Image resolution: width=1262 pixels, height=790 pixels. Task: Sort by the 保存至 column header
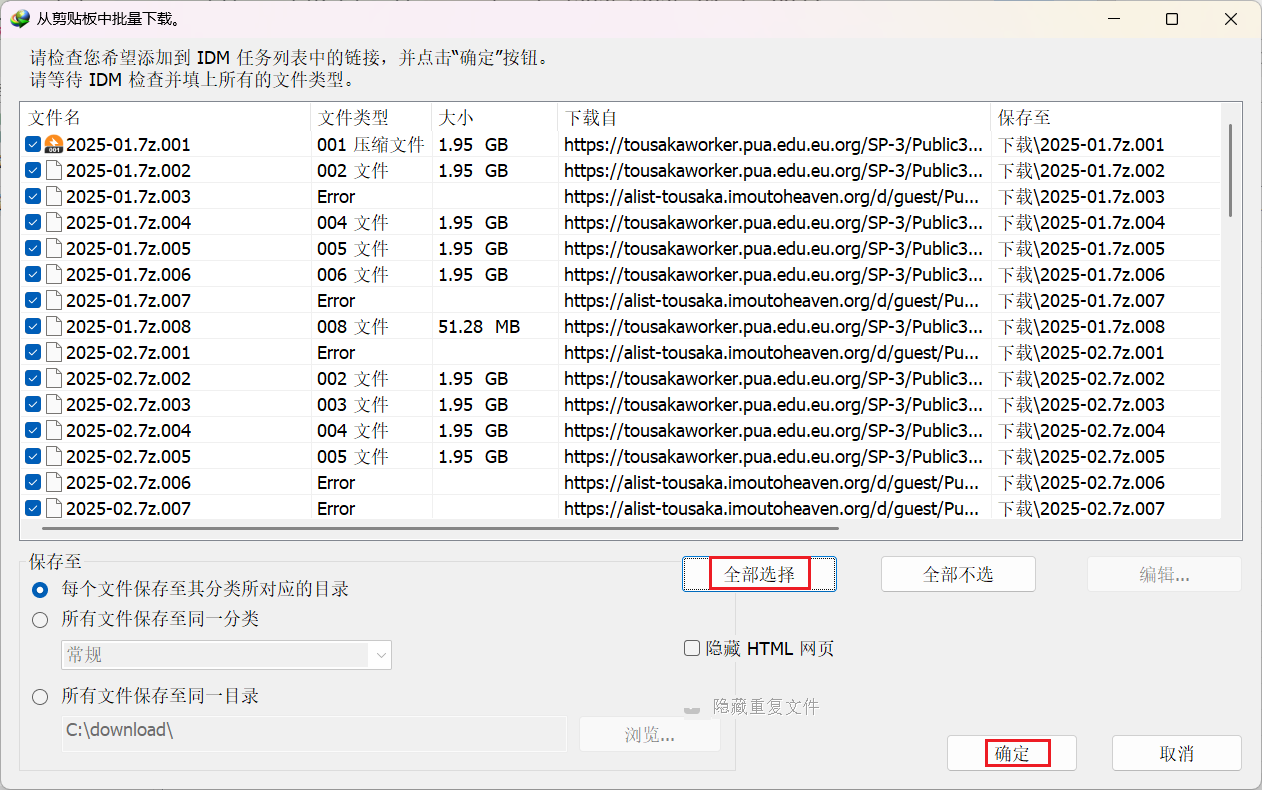click(x=1106, y=118)
